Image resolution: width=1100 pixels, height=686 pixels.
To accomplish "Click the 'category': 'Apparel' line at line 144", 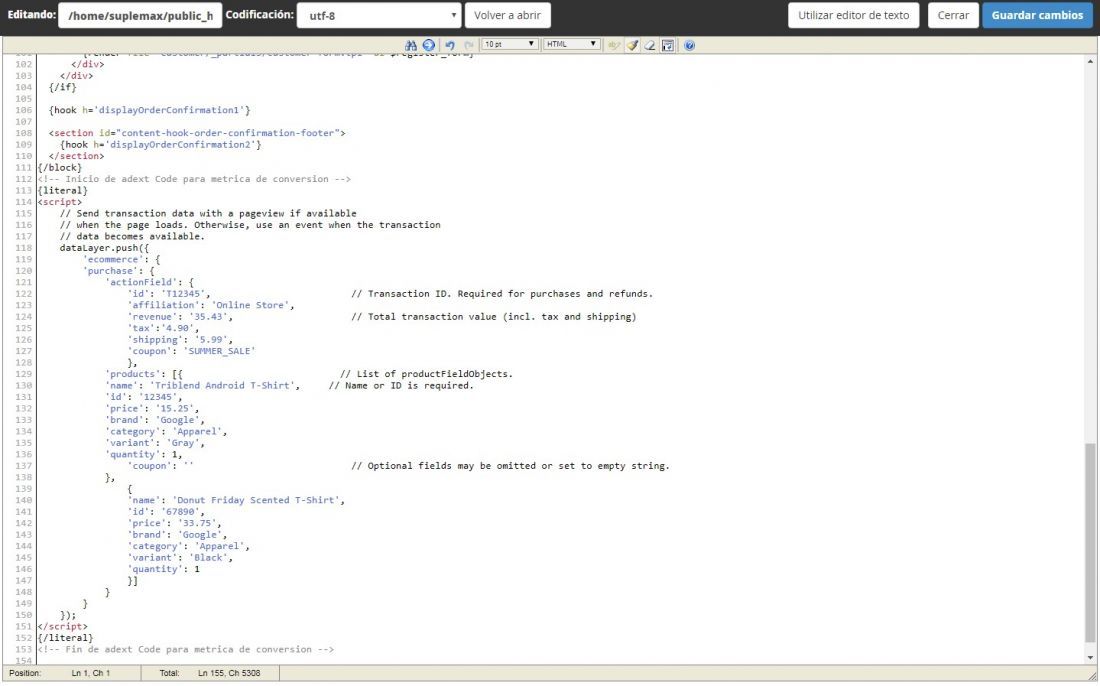I will pyautogui.click(x=189, y=546).
